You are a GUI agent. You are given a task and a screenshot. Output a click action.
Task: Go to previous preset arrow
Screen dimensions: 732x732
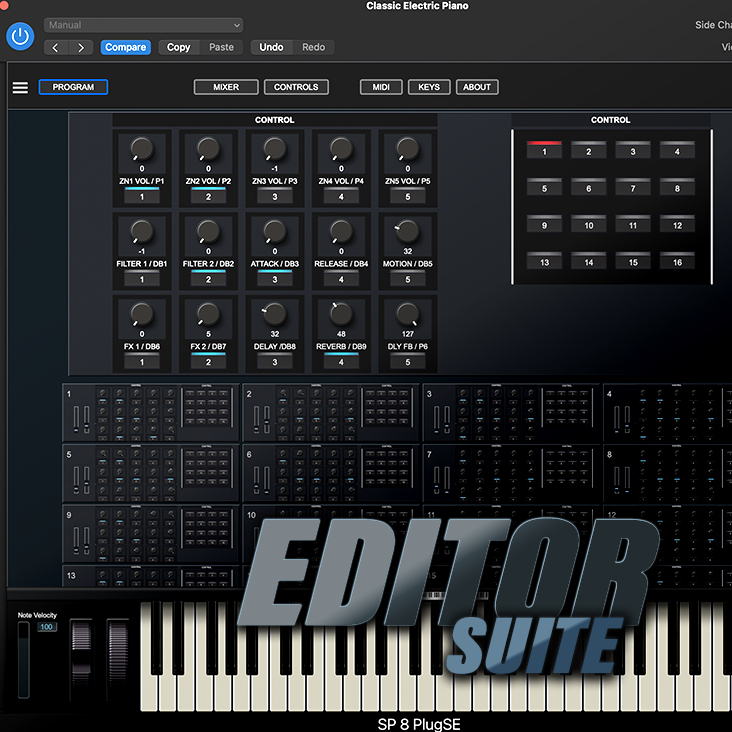pos(56,47)
